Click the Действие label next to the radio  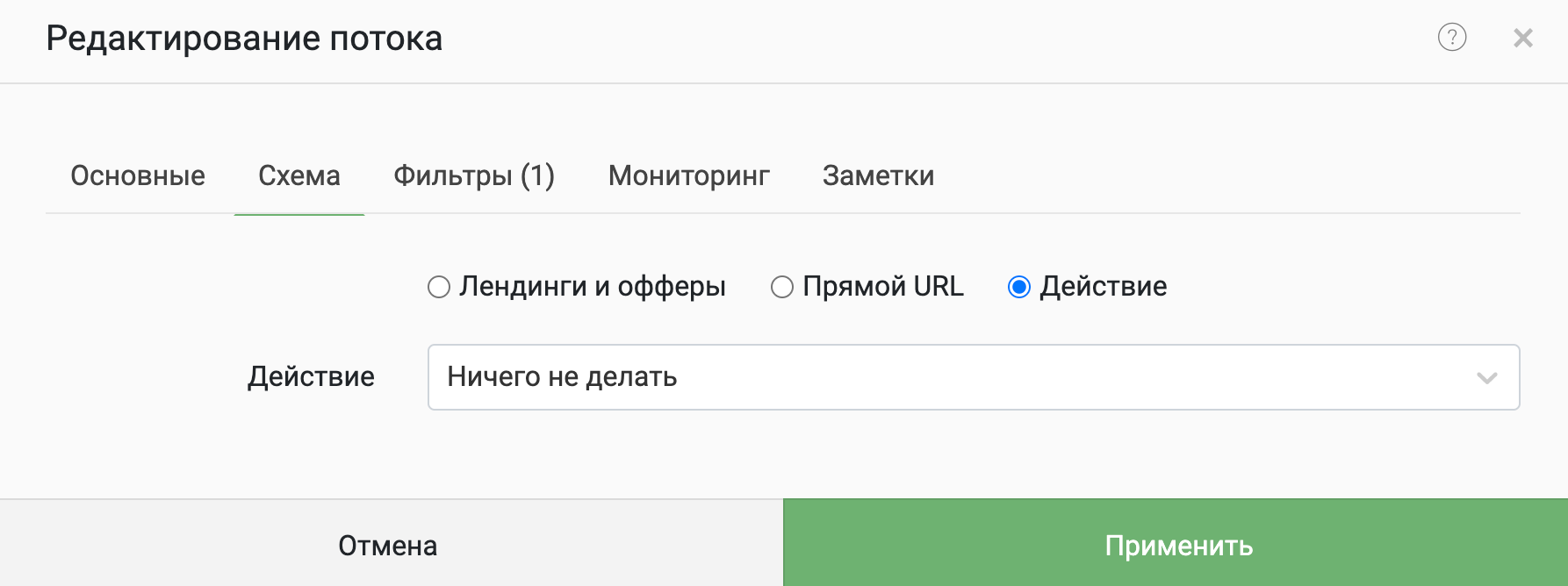click(1104, 286)
